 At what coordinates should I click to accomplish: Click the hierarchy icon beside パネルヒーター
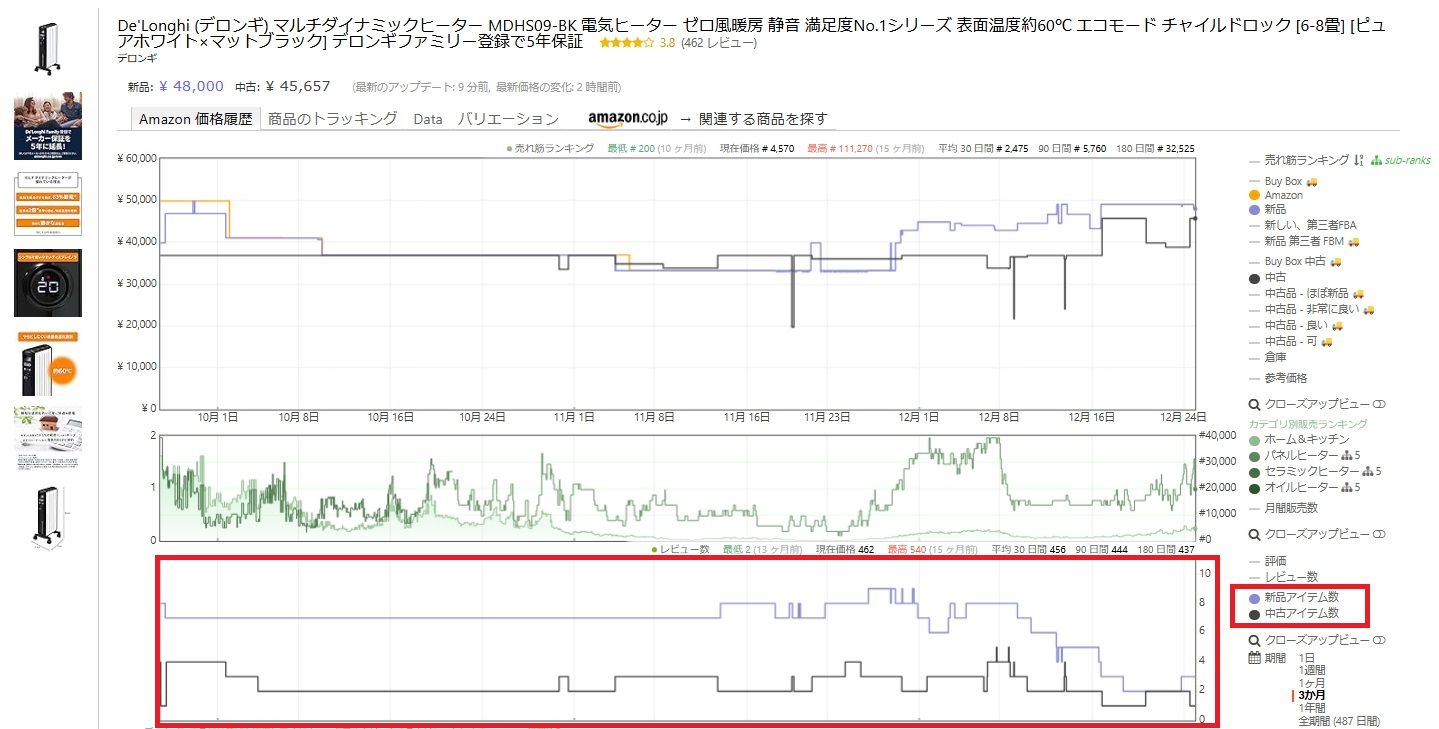point(1345,455)
